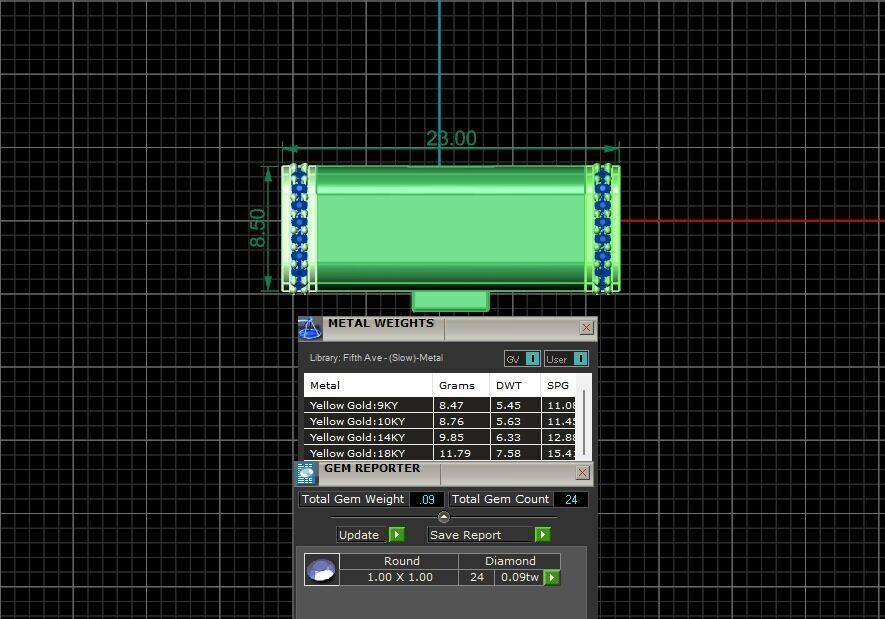
Task: Click the 11.79 grams cell
Action: click(461, 453)
